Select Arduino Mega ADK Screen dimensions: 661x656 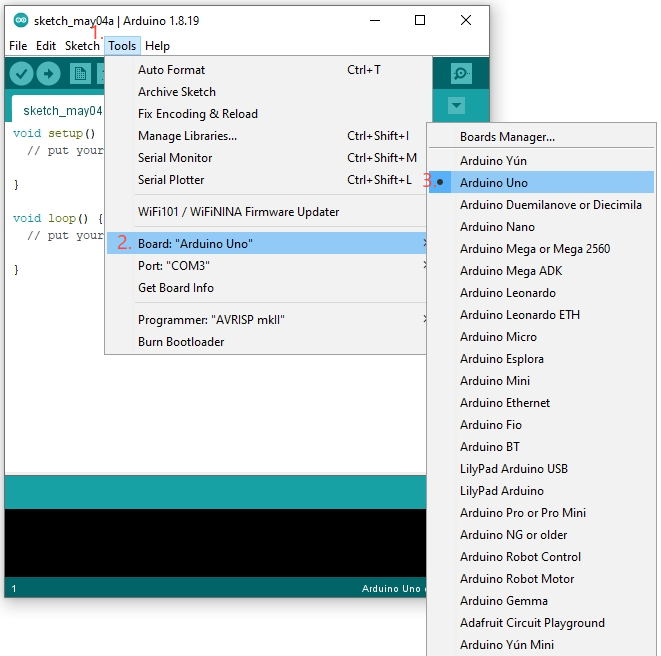pos(541,271)
